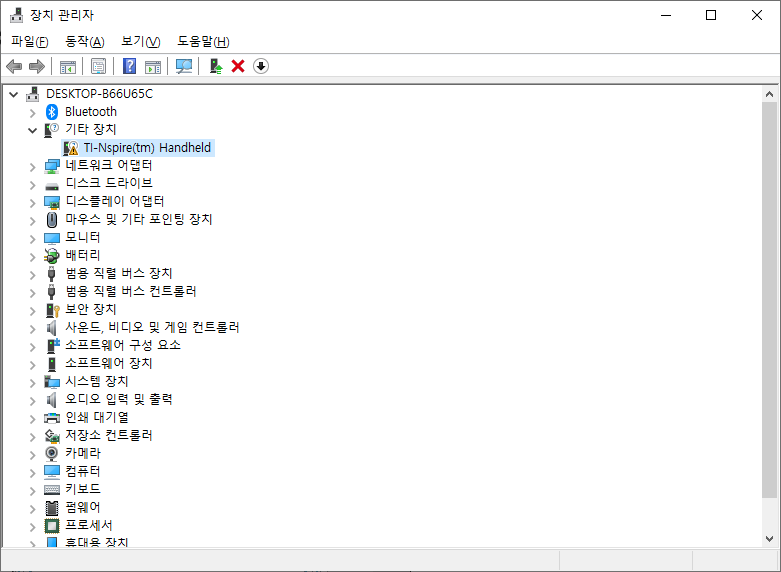Screen dimensions: 781x572
Task: Click the blue Help question-mark icon
Action: (129, 66)
